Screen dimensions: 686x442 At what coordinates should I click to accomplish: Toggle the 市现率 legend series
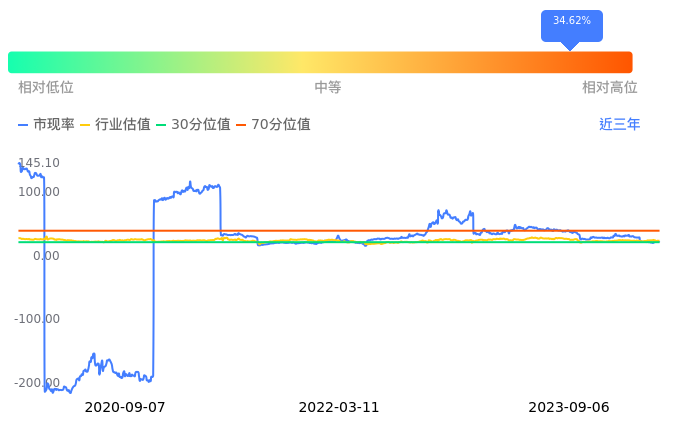click(x=47, y=125)
